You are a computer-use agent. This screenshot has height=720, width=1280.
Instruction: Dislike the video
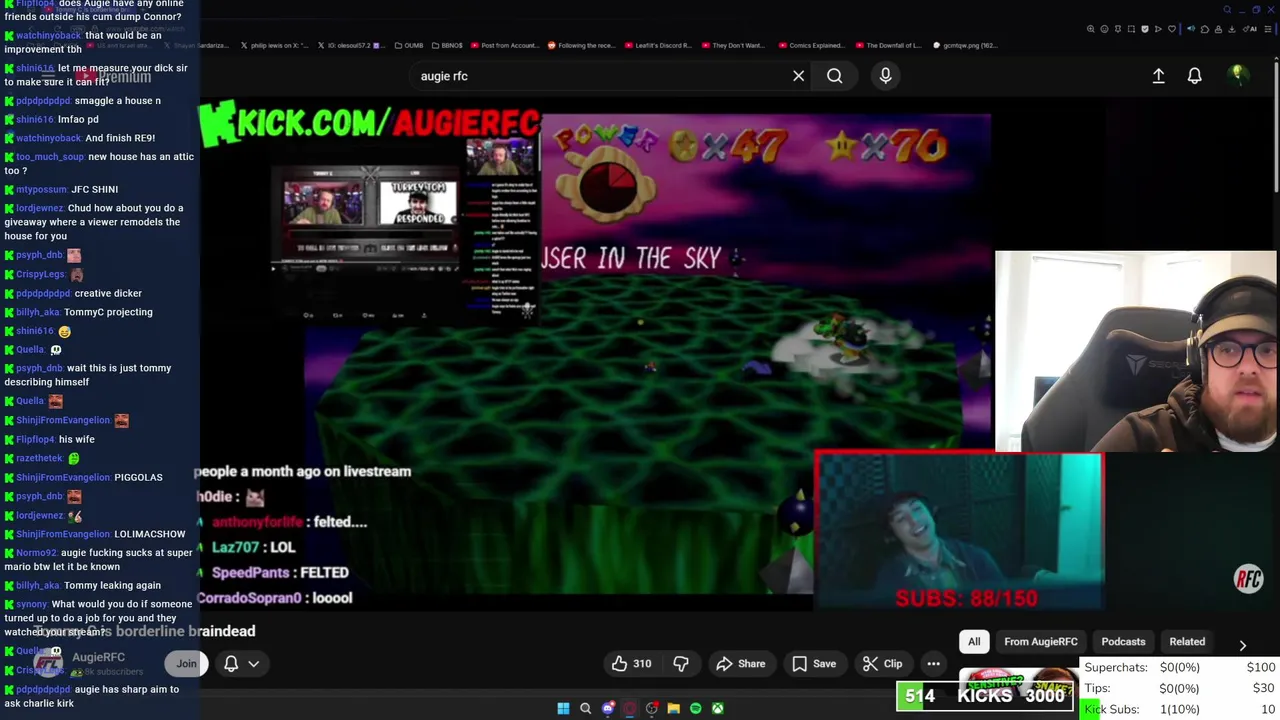680,664
